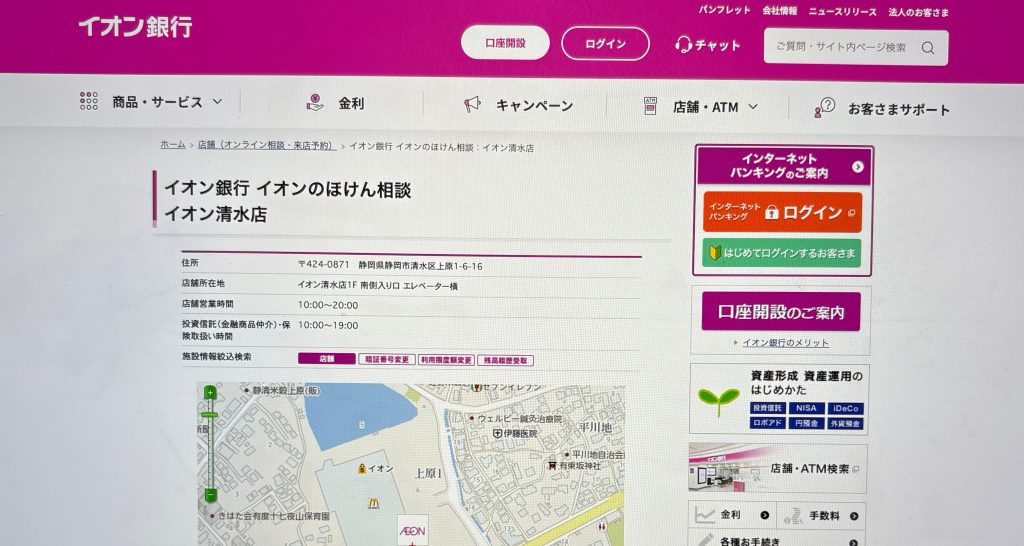Toggle the 店舗 facility filter
Screen dimensions: 1024x546
[326, 359]
